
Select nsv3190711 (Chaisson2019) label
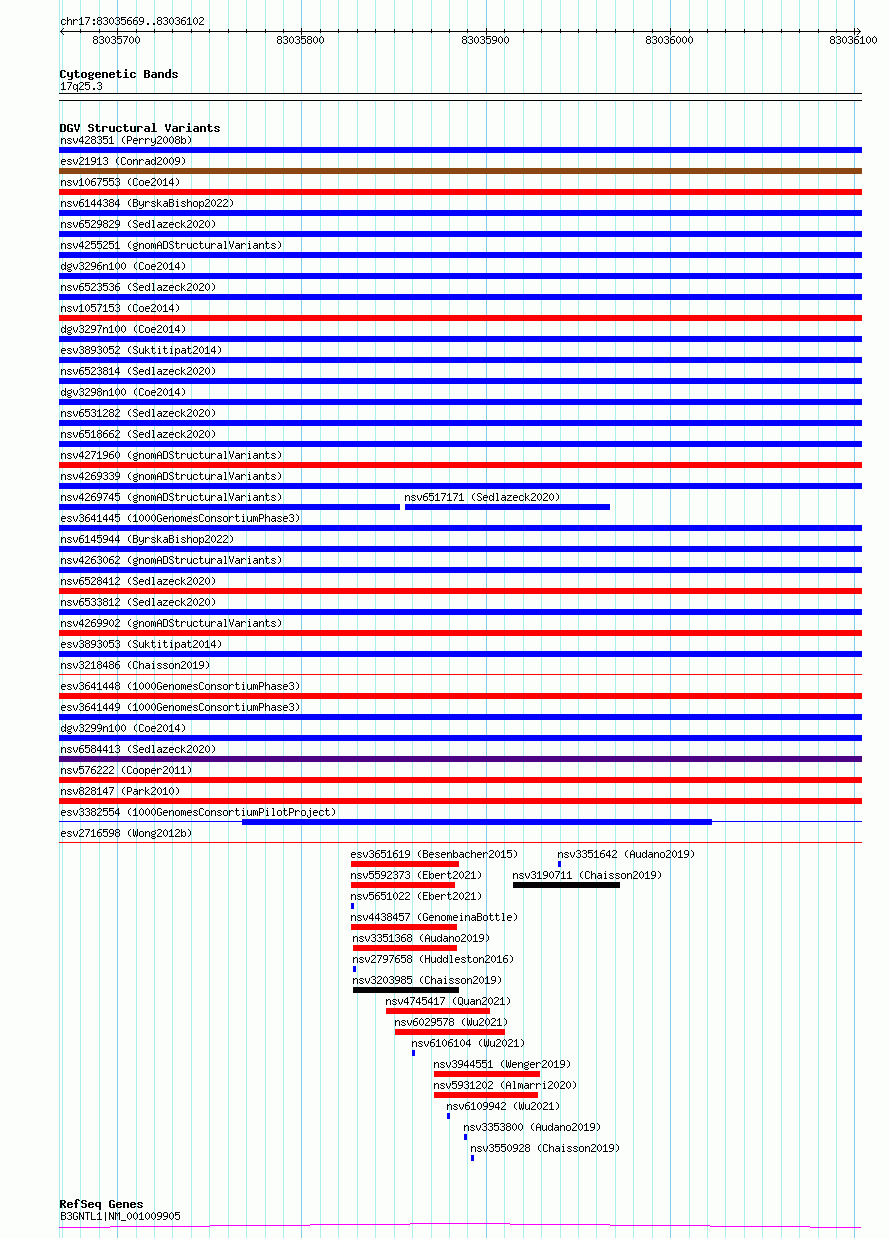(587, 875)
